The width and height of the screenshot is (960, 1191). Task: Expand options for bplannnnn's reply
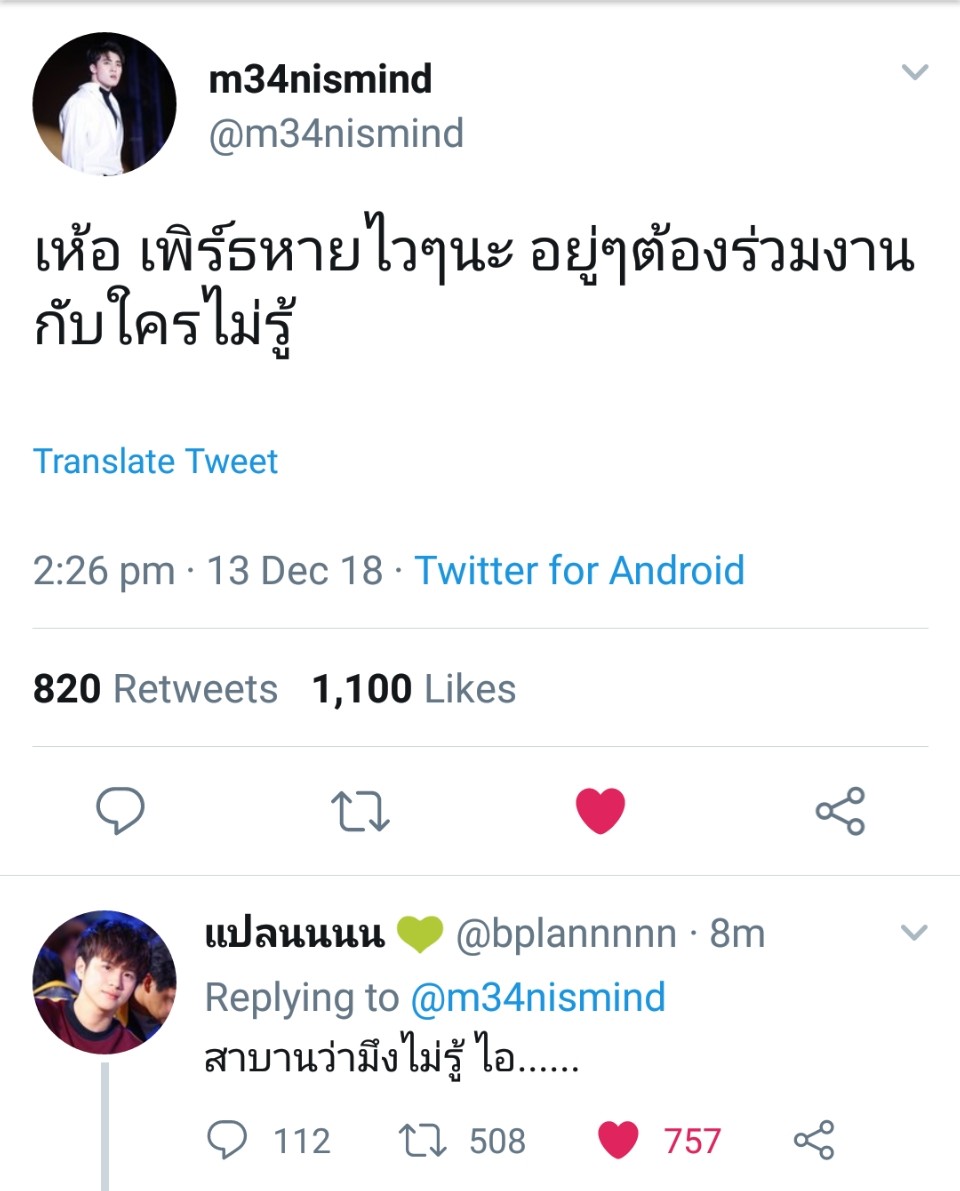(914, 933)
